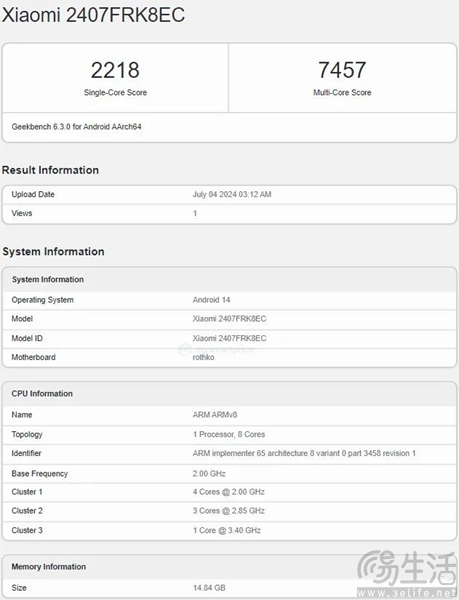Image resolution: width=459 pixels, height=600 pixels.
Task: Click the Topology label
Action: [27, 435]
